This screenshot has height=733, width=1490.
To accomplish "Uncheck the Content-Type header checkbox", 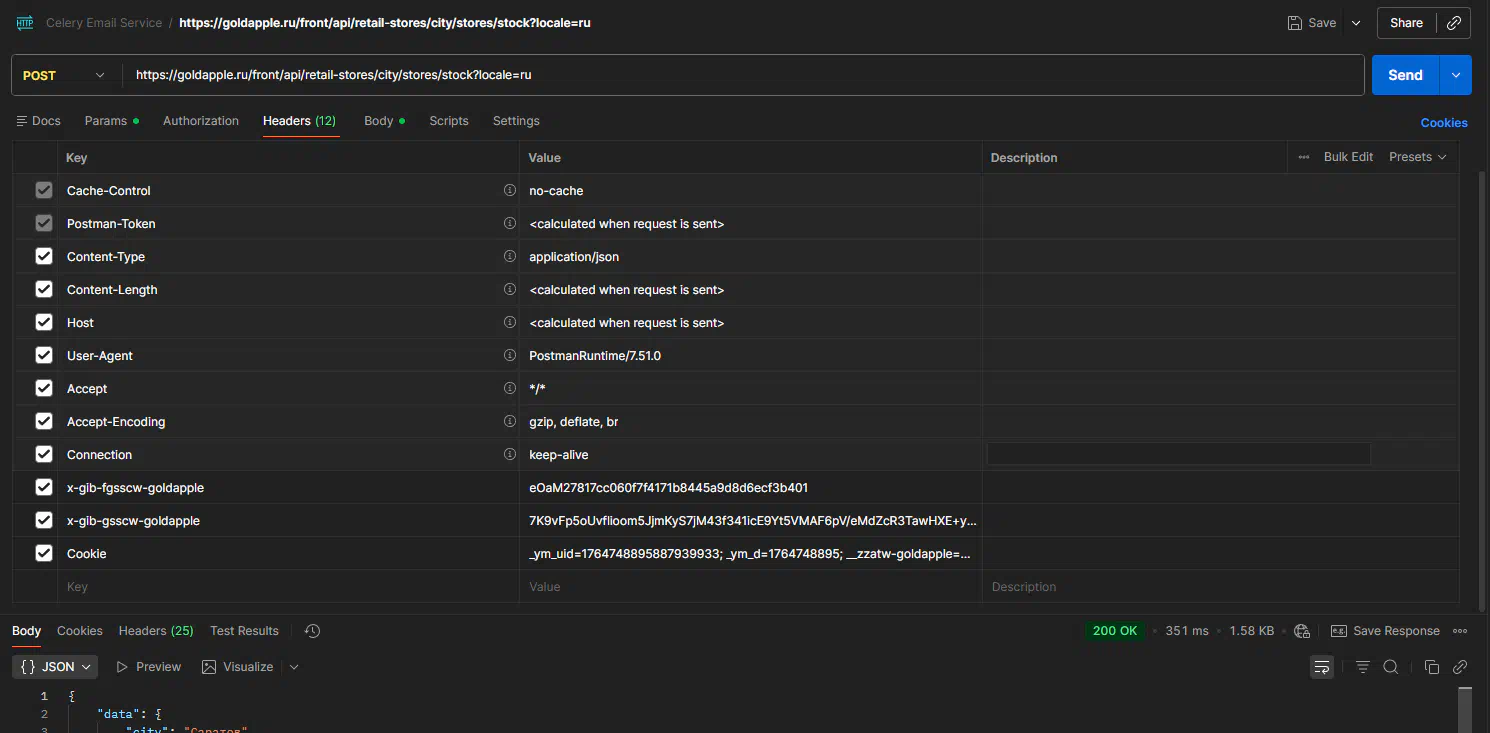I will click(x=44, y=256).
